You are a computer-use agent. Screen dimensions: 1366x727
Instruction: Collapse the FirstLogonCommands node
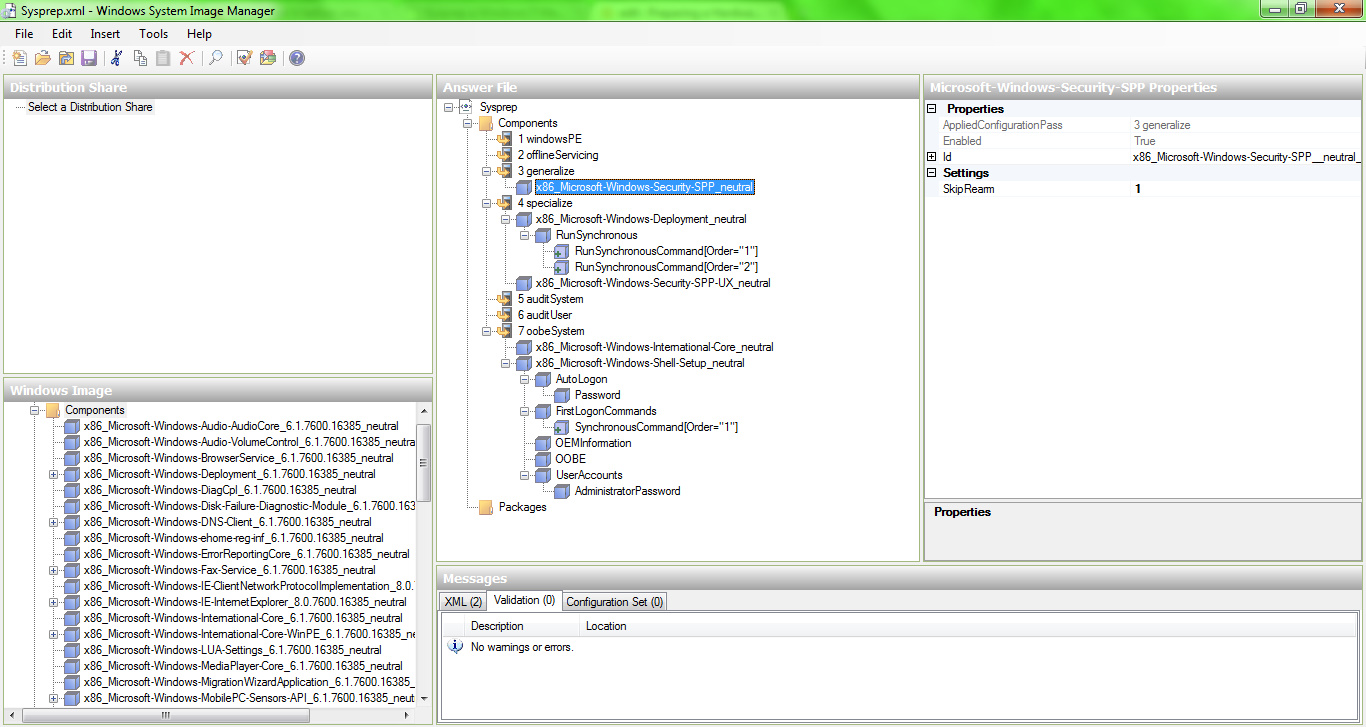pyautogui.click(x=525, y=411)
